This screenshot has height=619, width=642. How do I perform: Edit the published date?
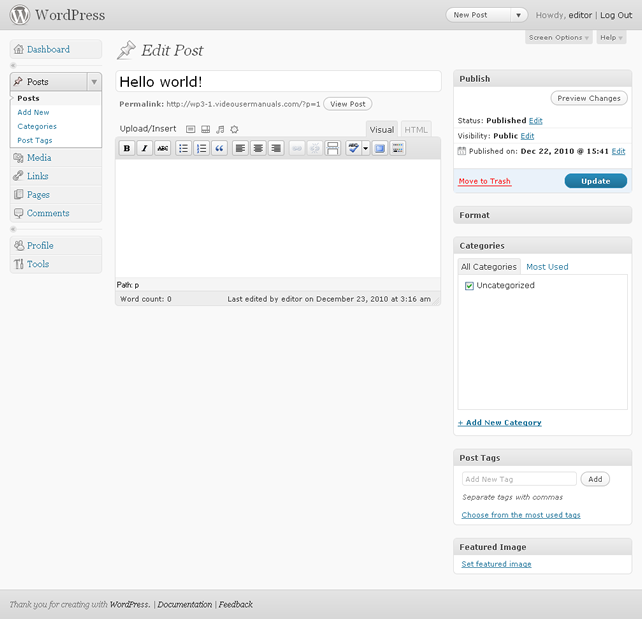[x=618, y=151]
